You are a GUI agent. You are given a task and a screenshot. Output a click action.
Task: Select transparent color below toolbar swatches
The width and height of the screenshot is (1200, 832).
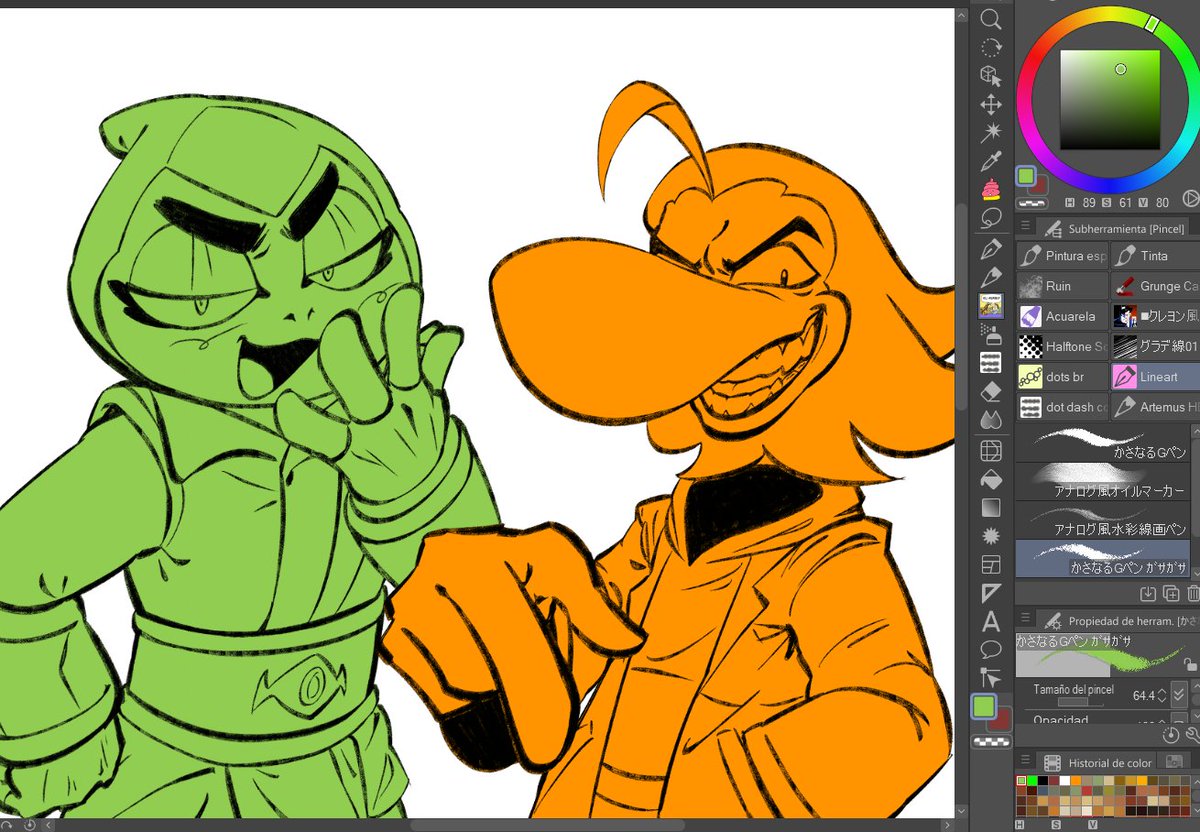pyautogui.click(x=990, y=742)
